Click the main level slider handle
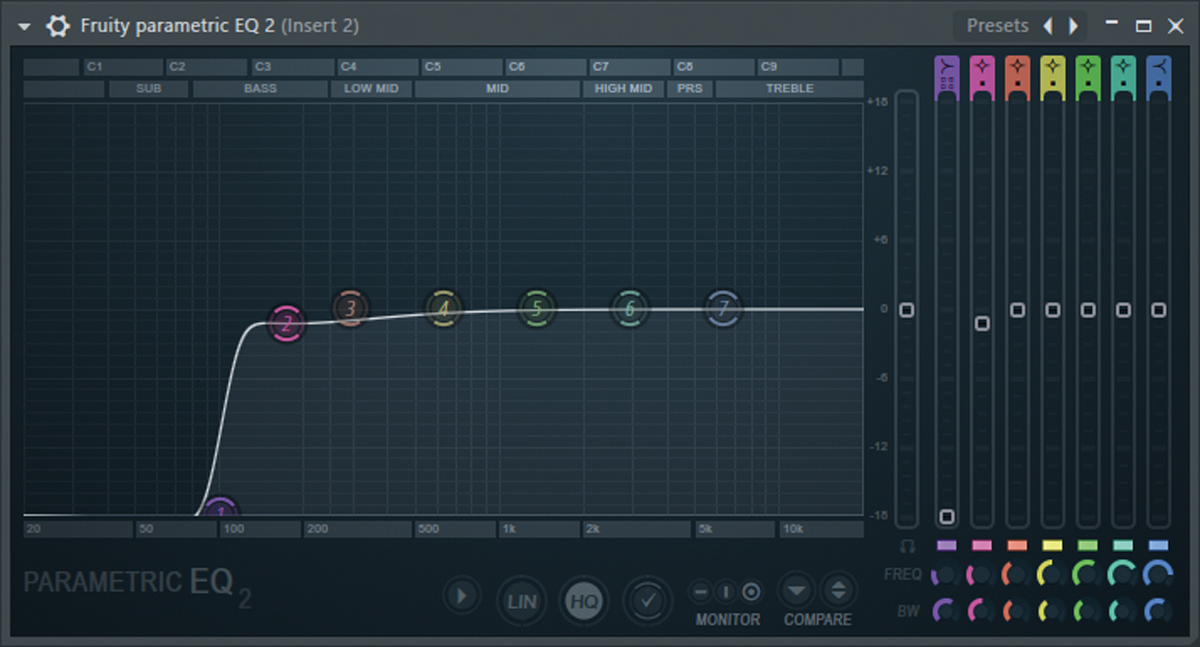The height and width of the screenshot is (647, 1200). 907,310
